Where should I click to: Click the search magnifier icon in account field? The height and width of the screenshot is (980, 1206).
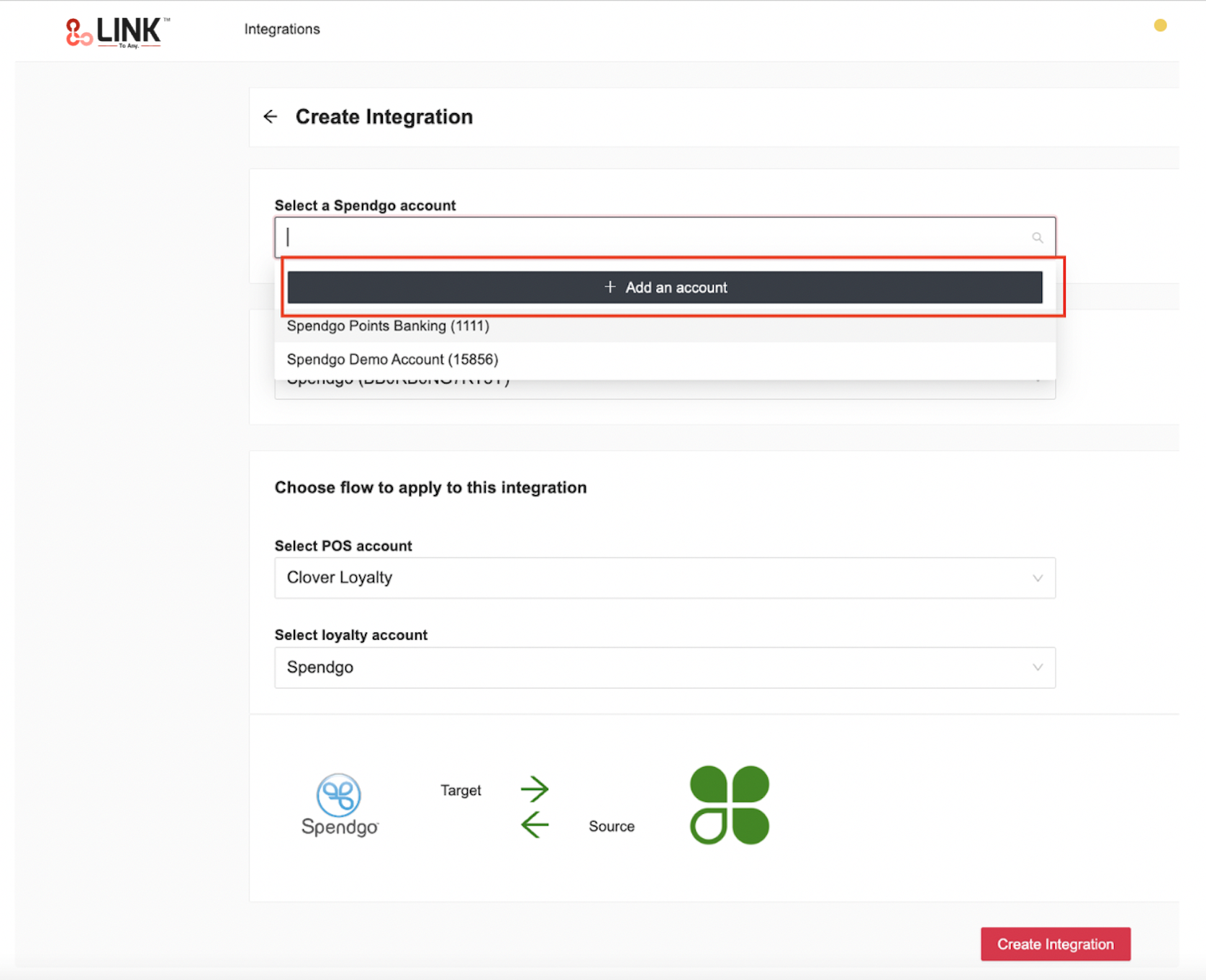coord(1037,237)
